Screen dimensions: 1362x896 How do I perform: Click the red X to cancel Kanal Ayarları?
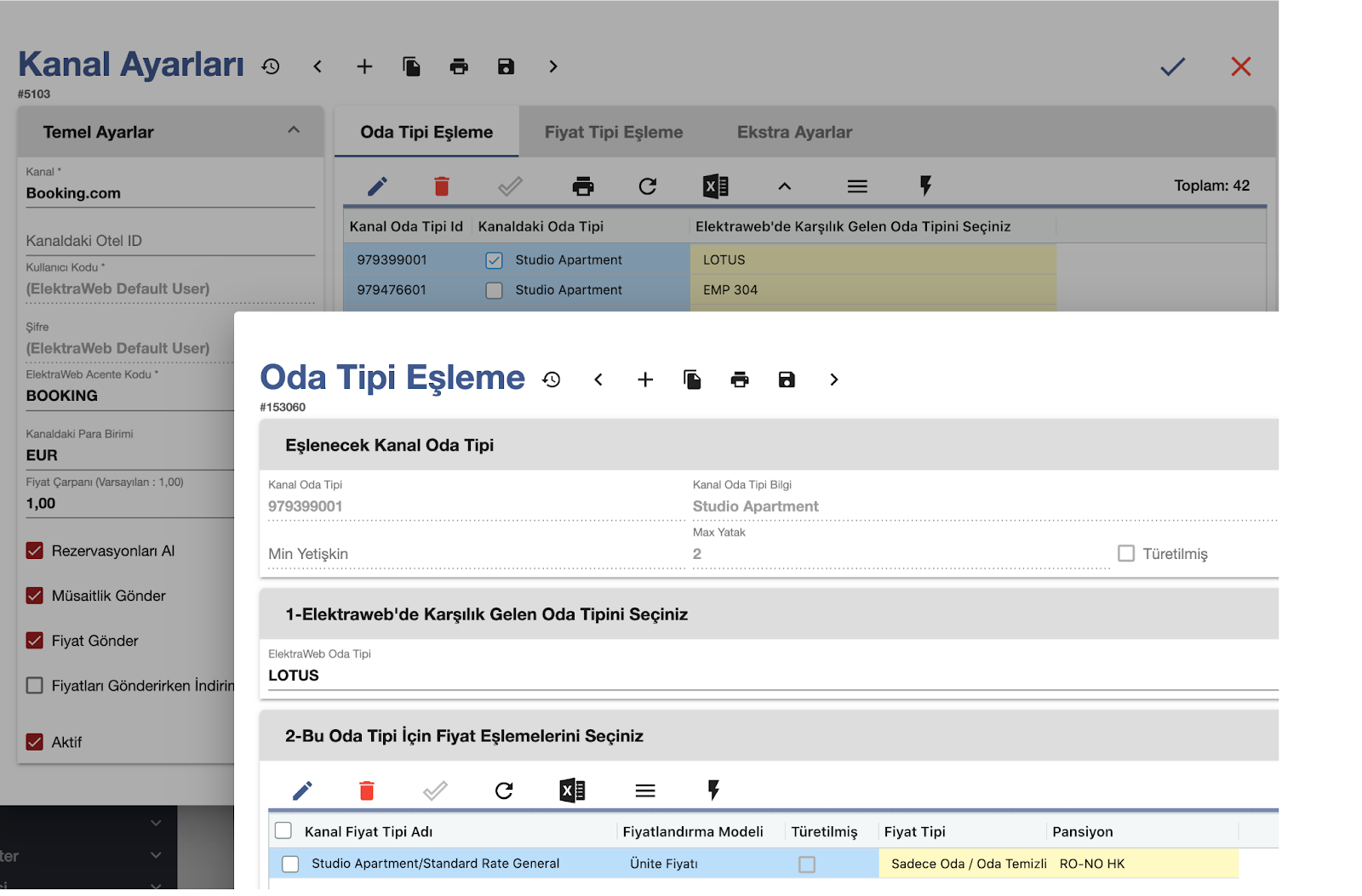click(x=1240, y=66)
